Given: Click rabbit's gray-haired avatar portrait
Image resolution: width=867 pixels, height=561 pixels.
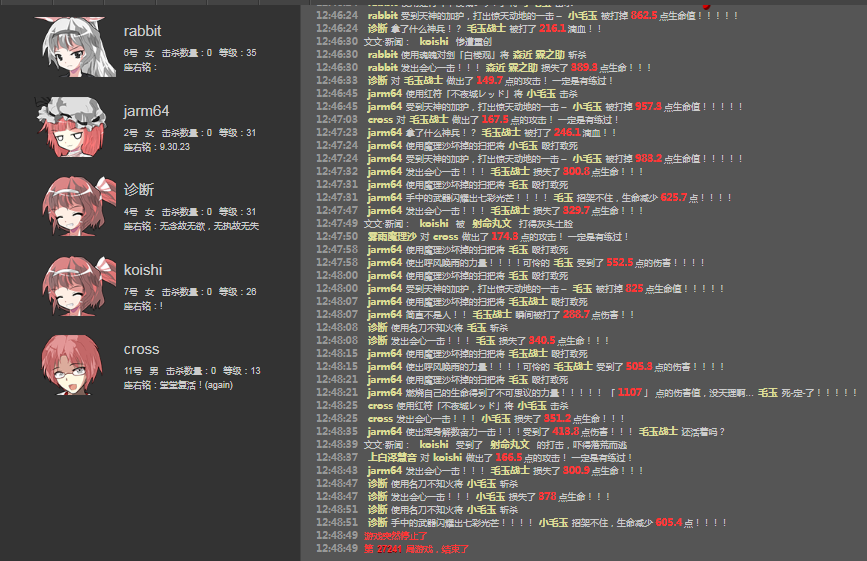Looking at the screenshot, I should point(73,47).
